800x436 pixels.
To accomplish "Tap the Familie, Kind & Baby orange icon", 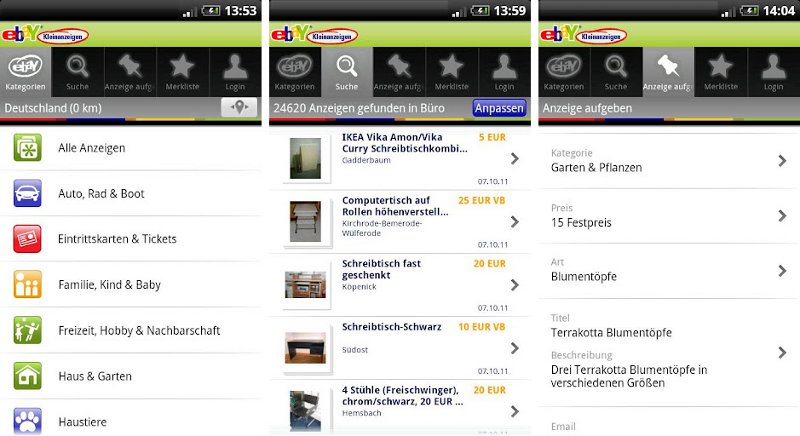I will coord(28,284).
